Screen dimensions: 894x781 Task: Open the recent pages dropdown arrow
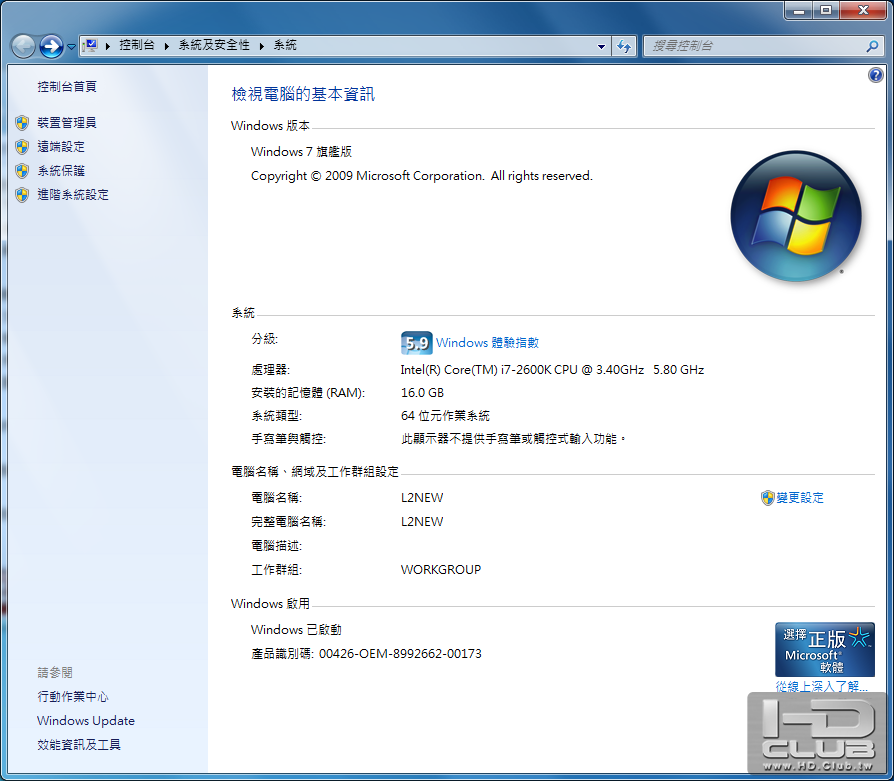pyautogui.click(x=71, y=47)
